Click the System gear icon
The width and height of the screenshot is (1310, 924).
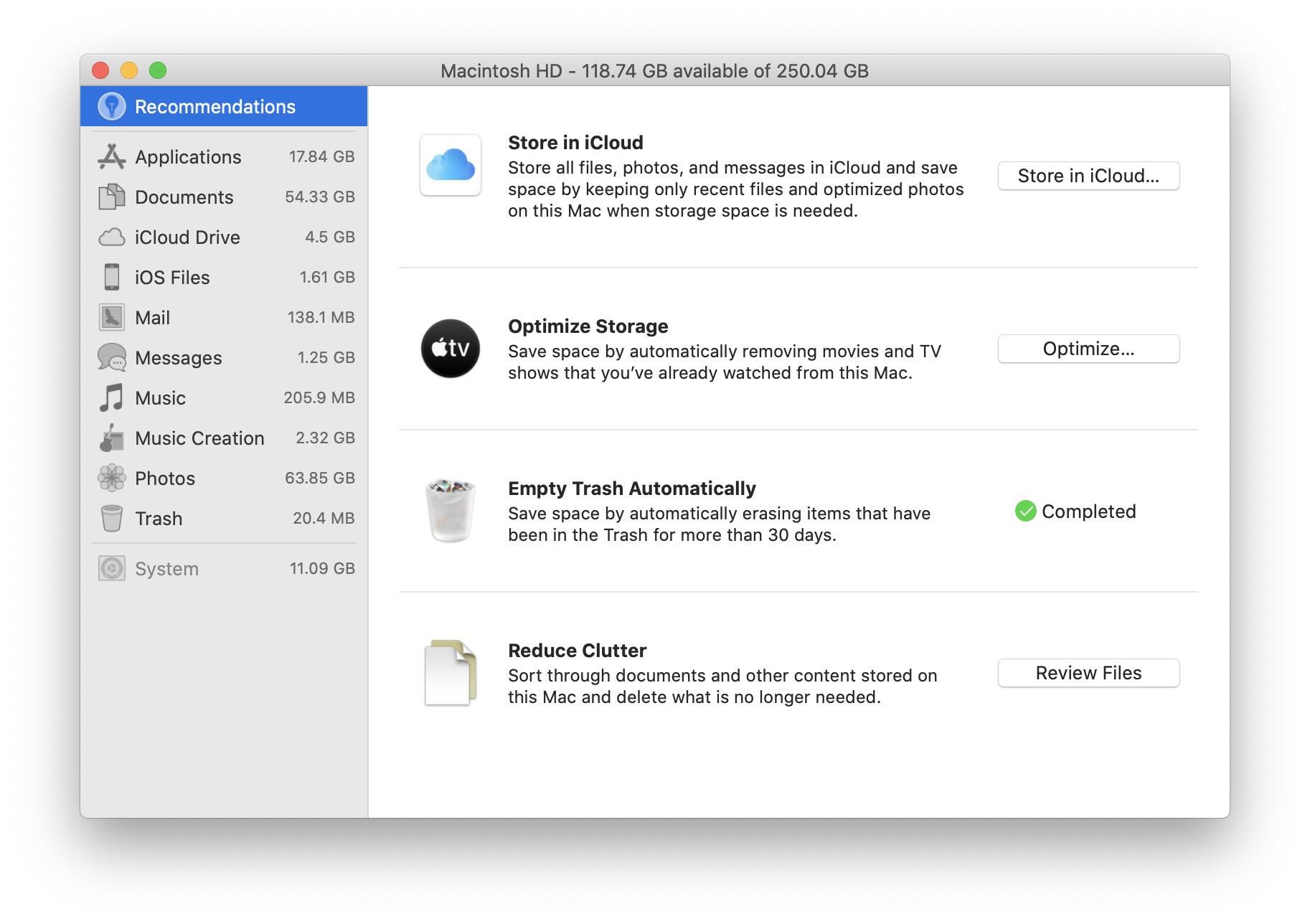(112, 568)
